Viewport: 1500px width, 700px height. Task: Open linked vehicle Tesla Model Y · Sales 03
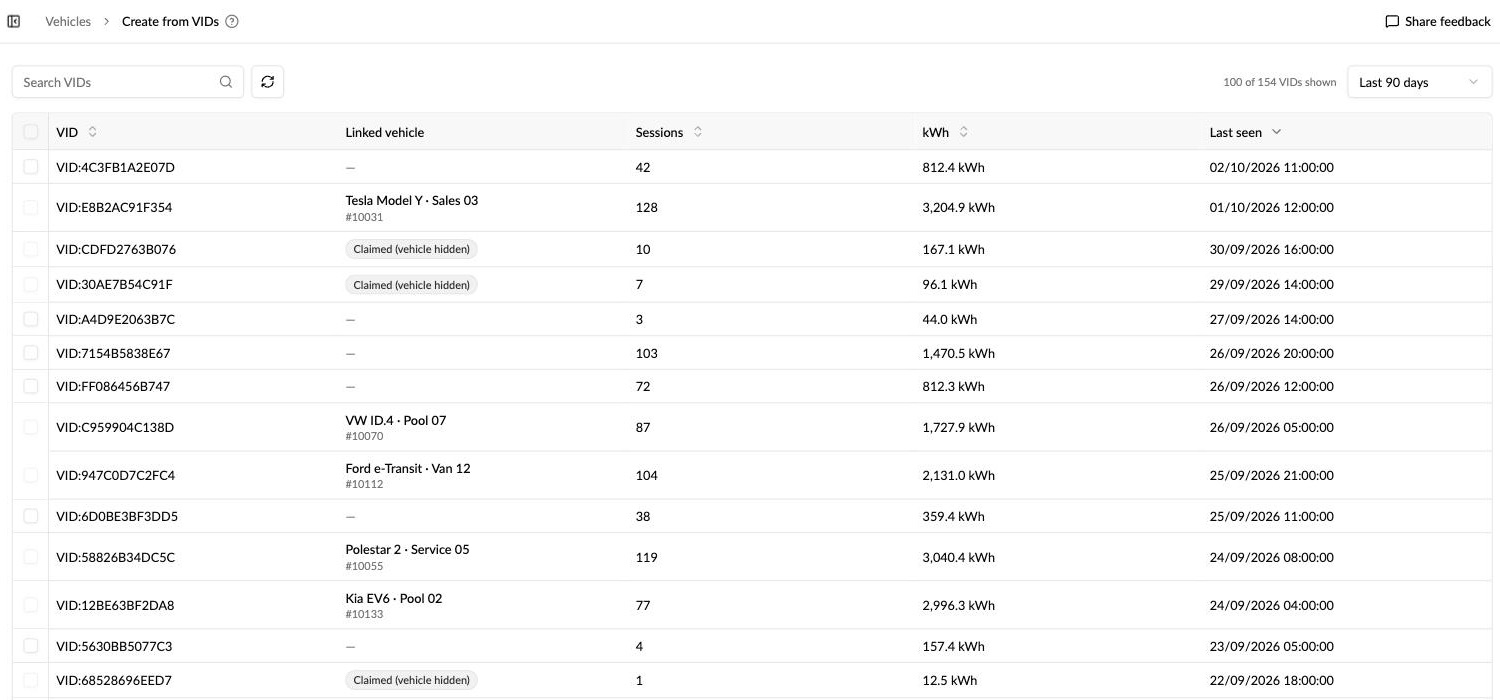pyautogui.click(x=412, y=200)
